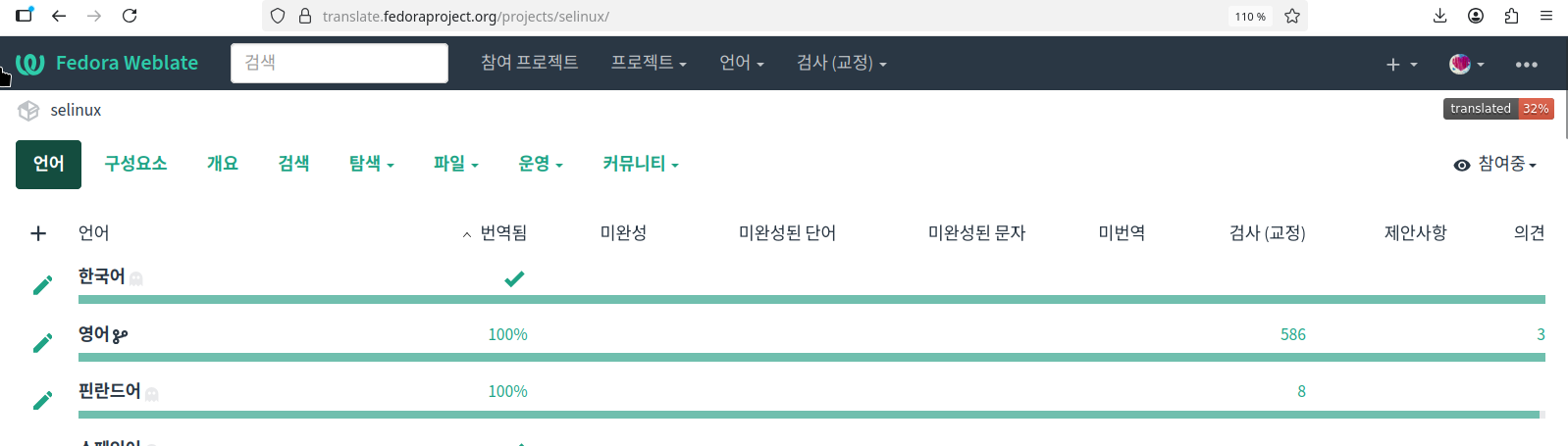Image resolution: width=1568 pixels, height=446 pixels.
Task: Focus the 검색 search input field
Action: click(x=340, y=63)
